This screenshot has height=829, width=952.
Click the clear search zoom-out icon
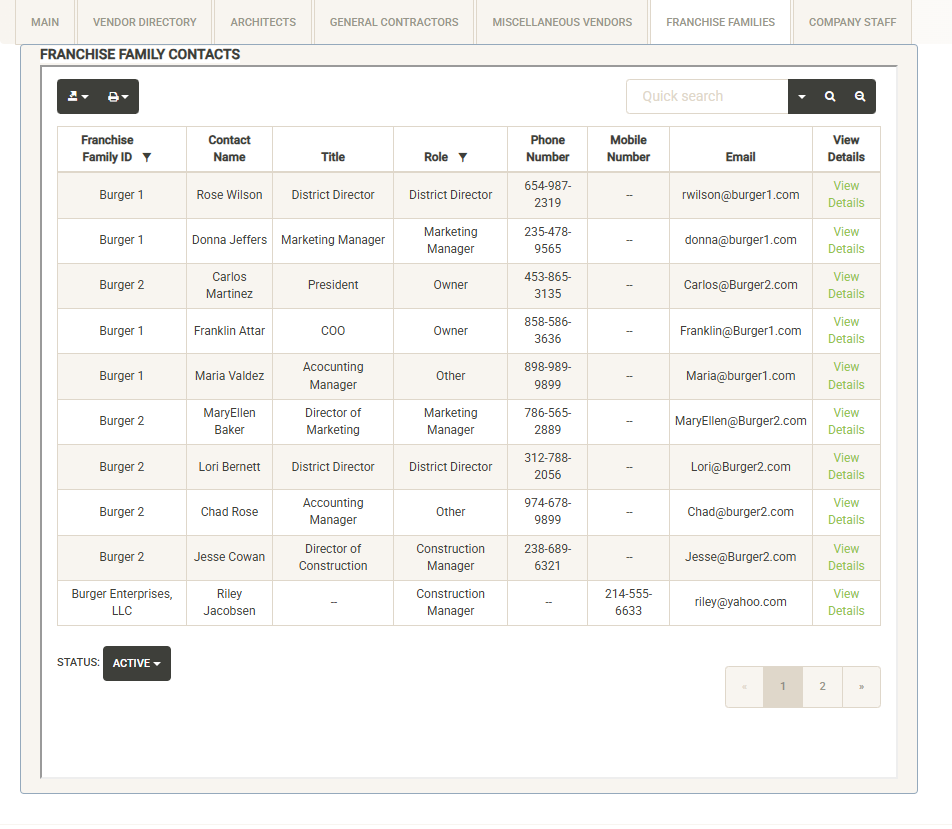[x=860, y=97]
